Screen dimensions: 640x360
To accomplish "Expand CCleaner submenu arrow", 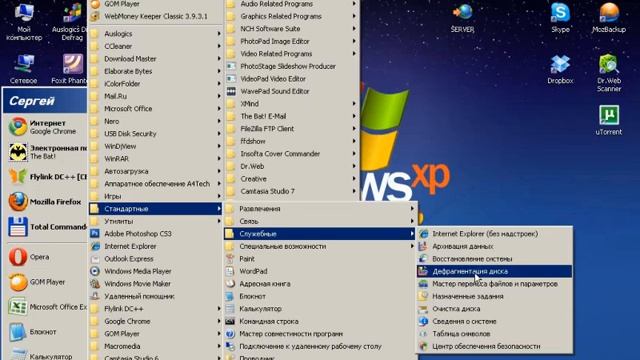I will [219, 46].
